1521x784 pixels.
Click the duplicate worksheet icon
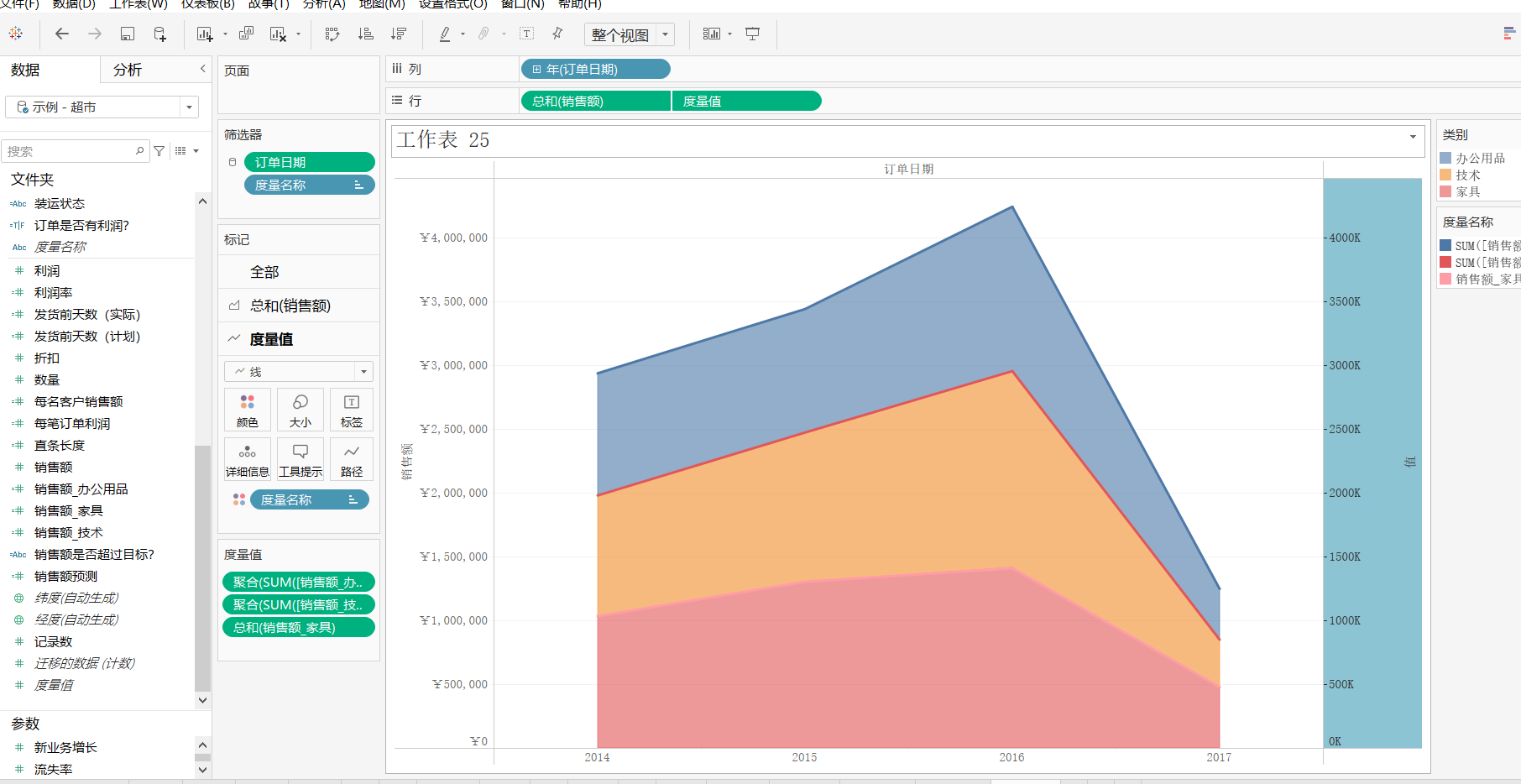[246, 34]
